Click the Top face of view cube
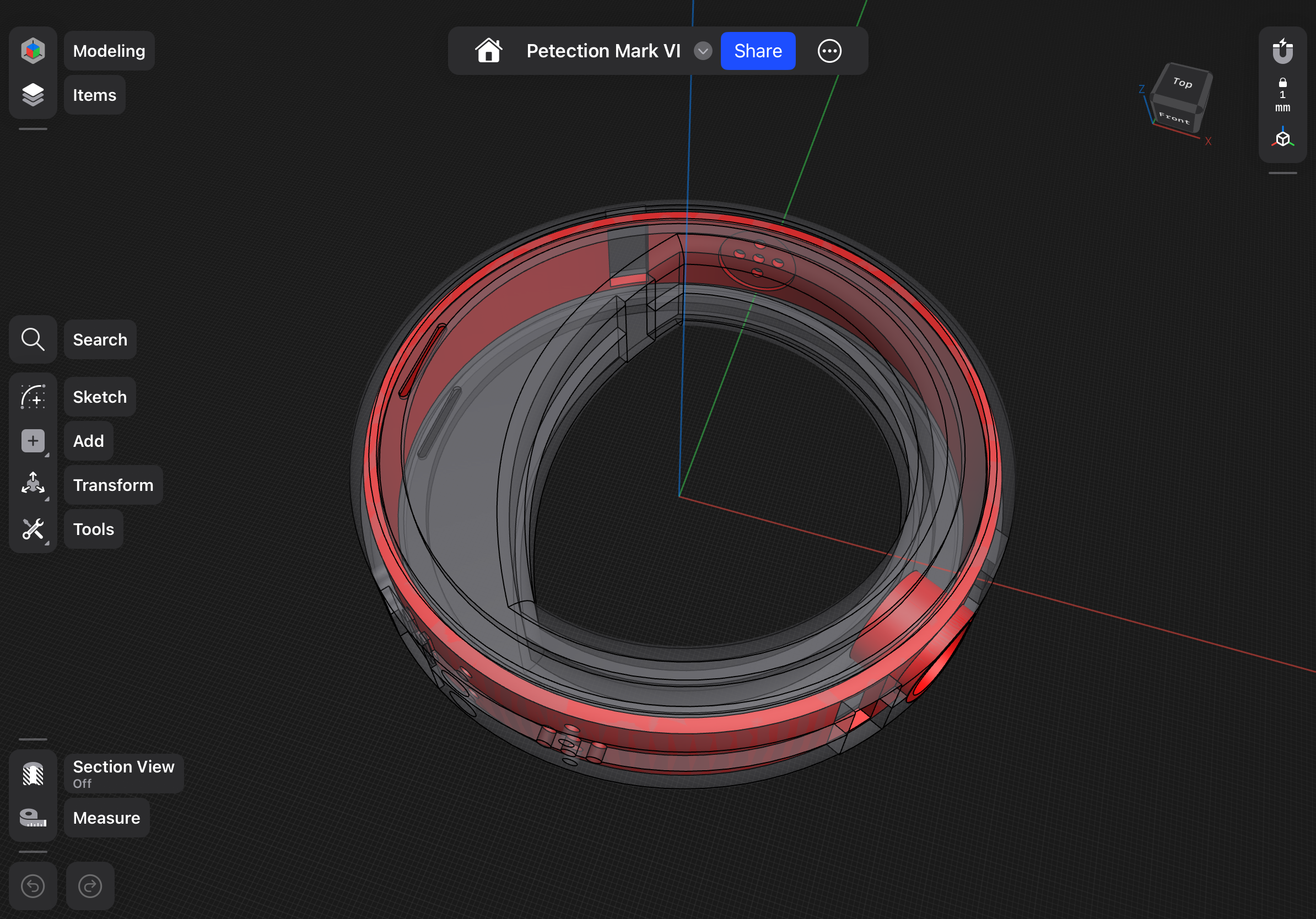Screen dimensions: 1316x919 click(1183, 83)
